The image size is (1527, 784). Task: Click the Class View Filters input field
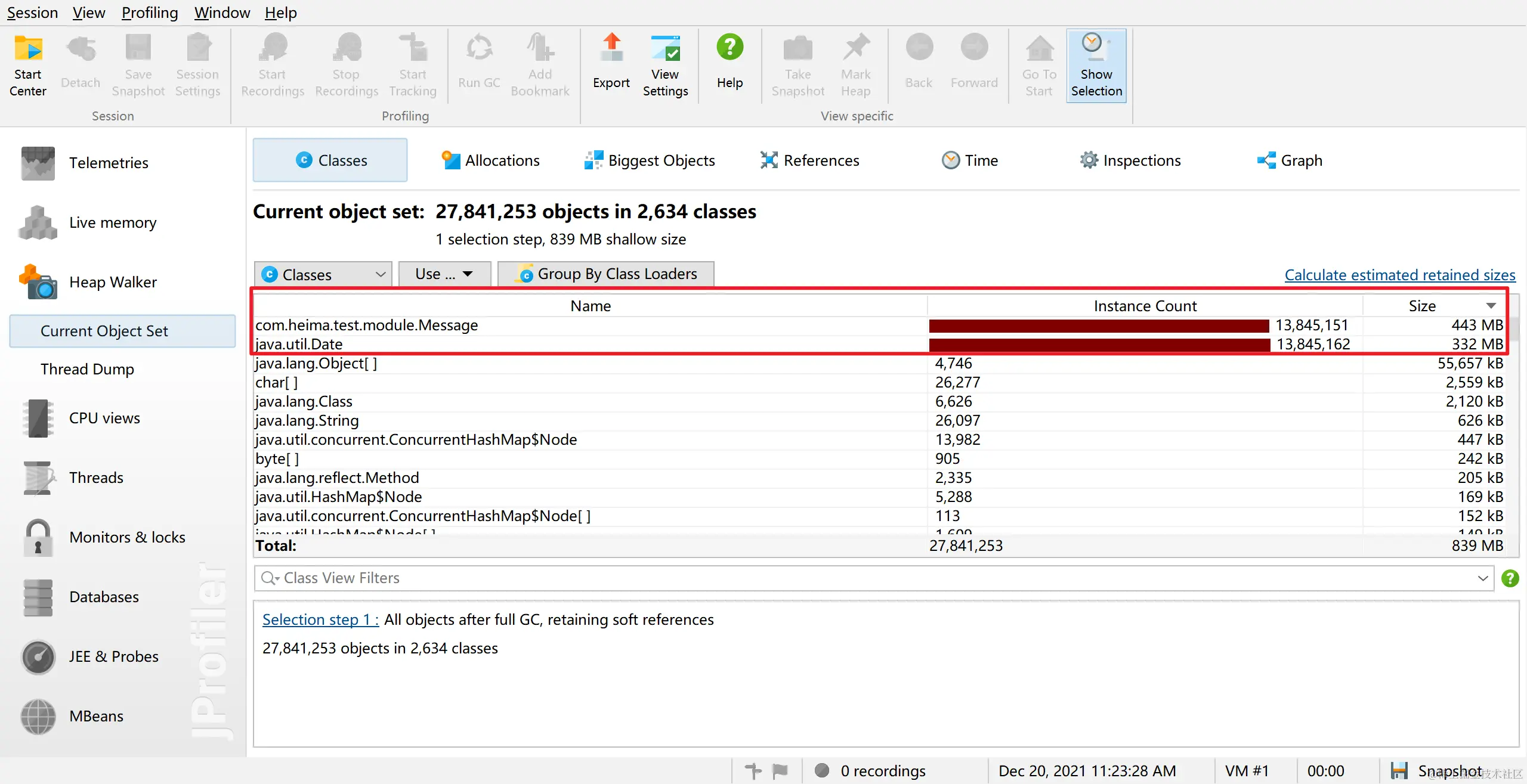coord(835,578)
